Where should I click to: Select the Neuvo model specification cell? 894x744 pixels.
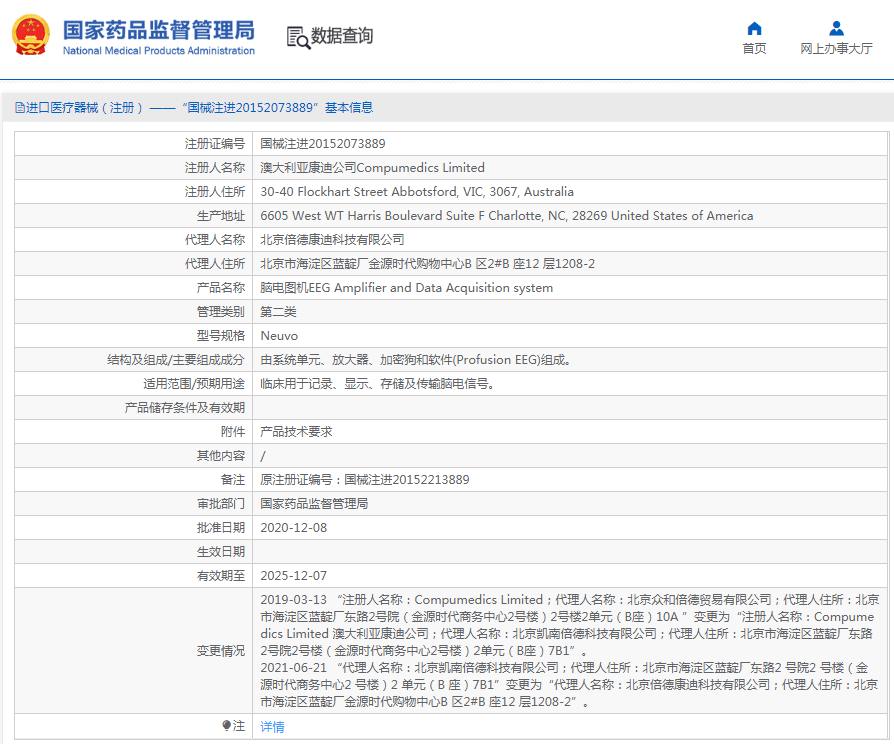[x=279, y=336]
